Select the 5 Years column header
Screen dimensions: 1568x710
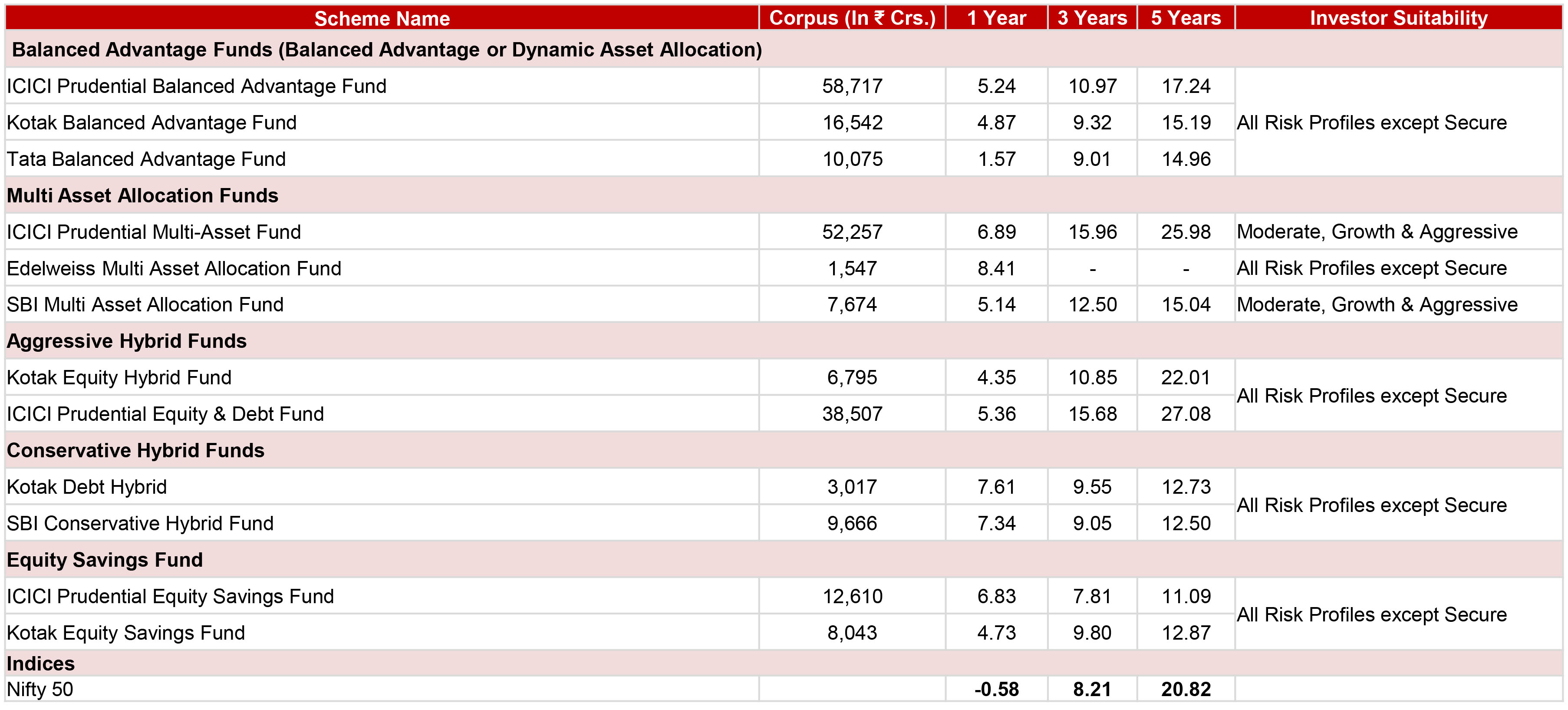coord(1186,18)
